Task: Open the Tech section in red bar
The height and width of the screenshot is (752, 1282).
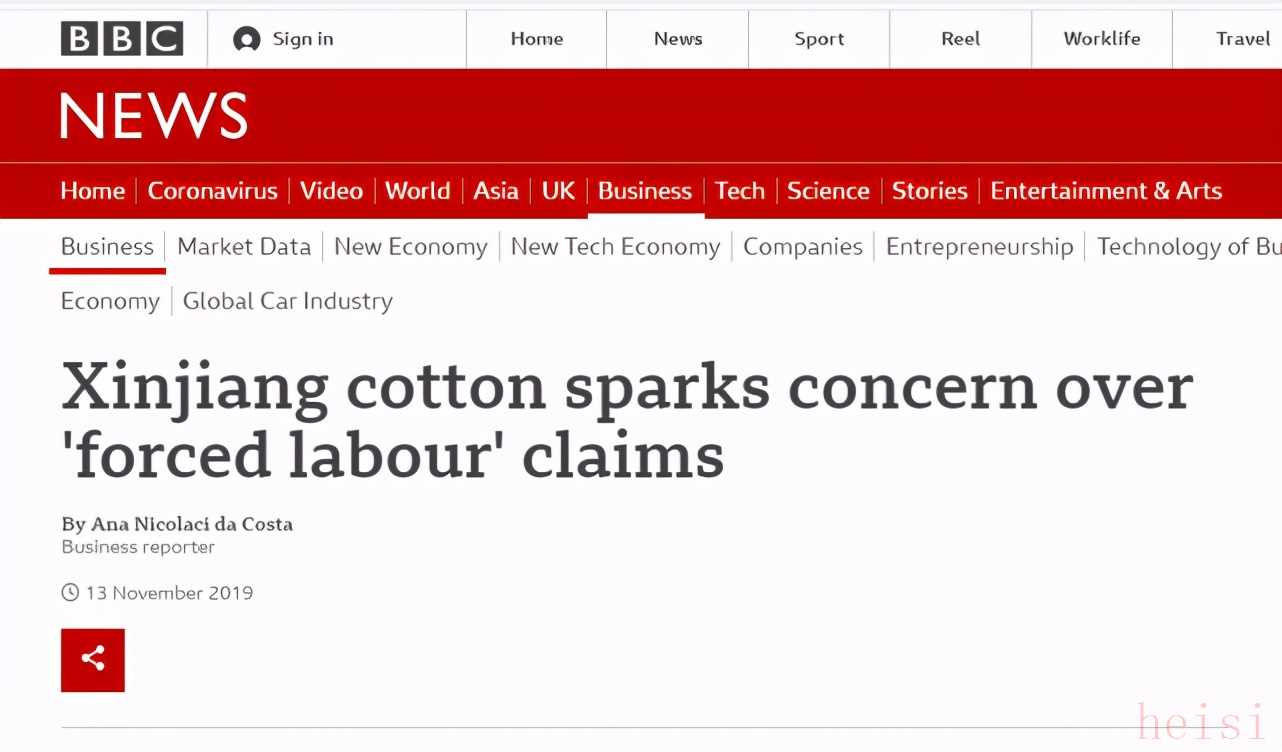Action: pos(740,191)
